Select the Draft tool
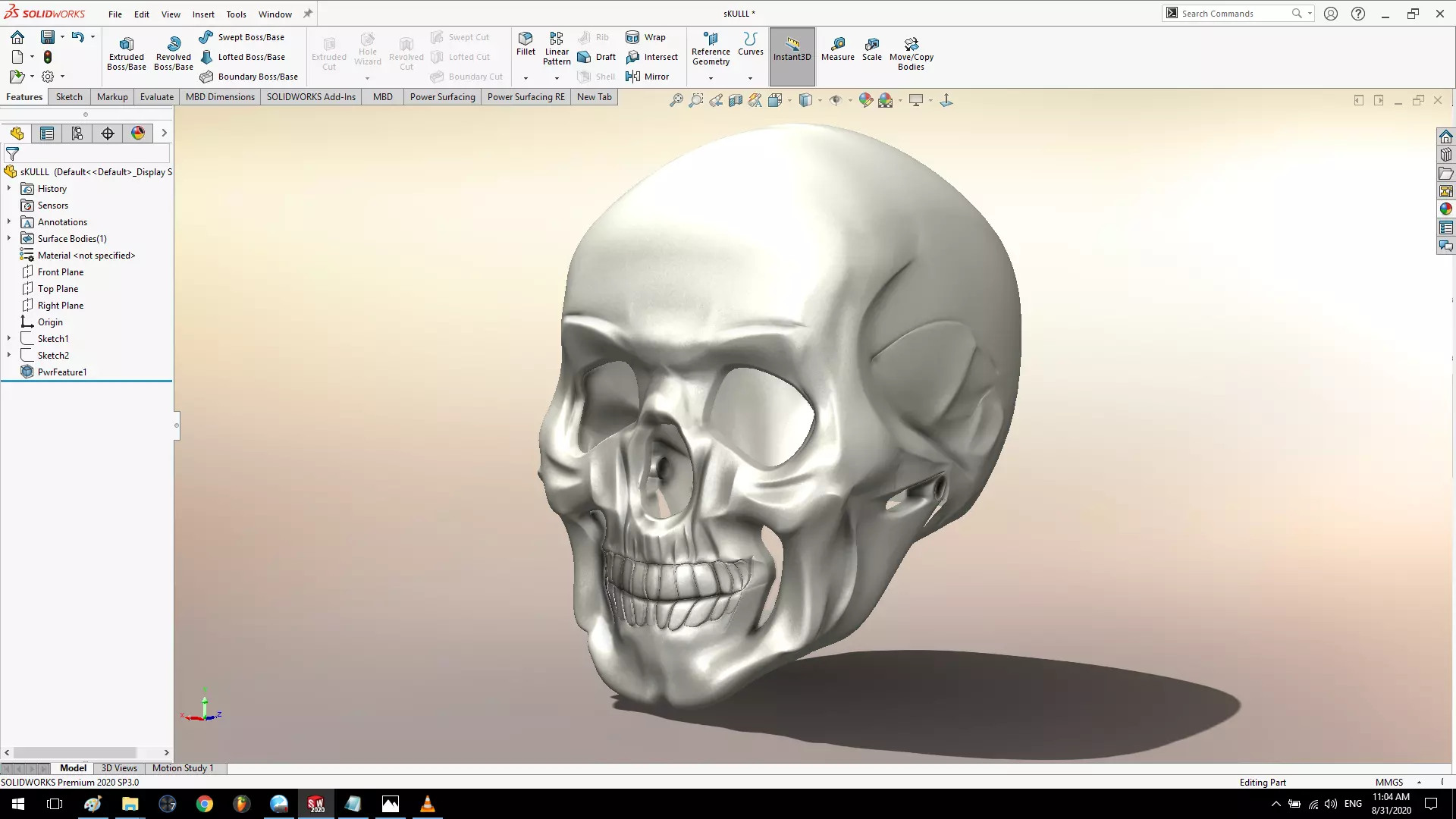1456x819 pixels. [x=597, y=57]
